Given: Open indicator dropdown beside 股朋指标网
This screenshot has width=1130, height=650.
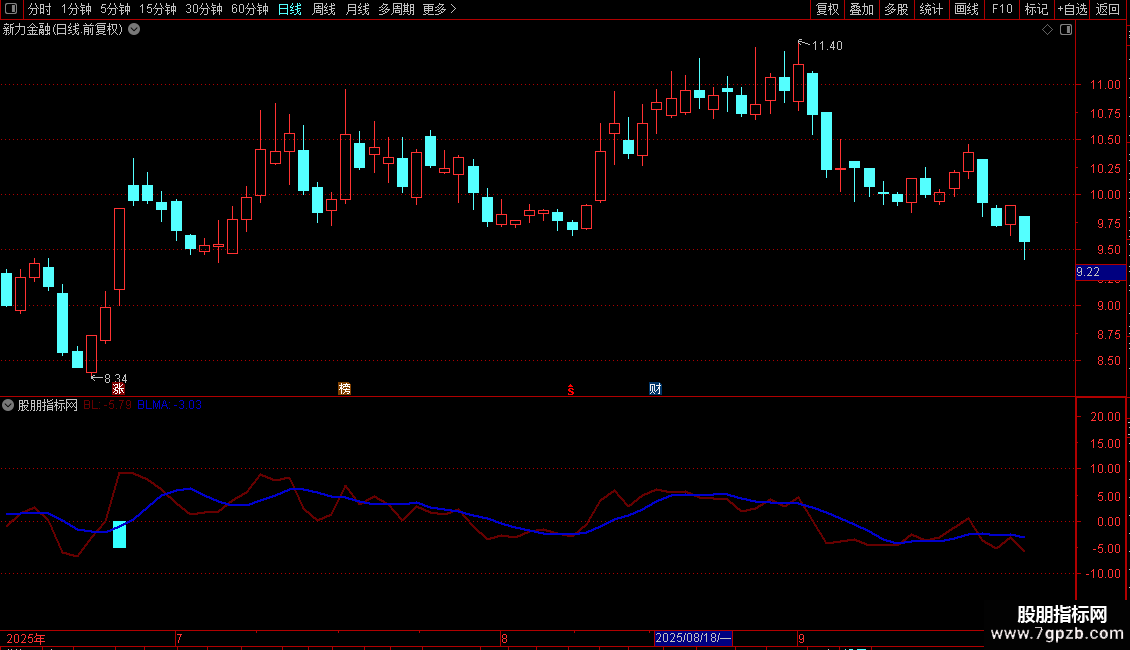Looking at the screenshot, I should click(x=8, y=405).
